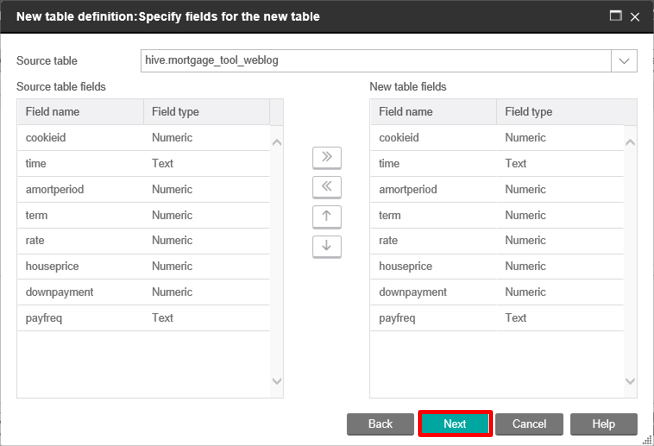Cancel the new table definition
This screenshot has width=654, height=446.
tap(529, 424)
